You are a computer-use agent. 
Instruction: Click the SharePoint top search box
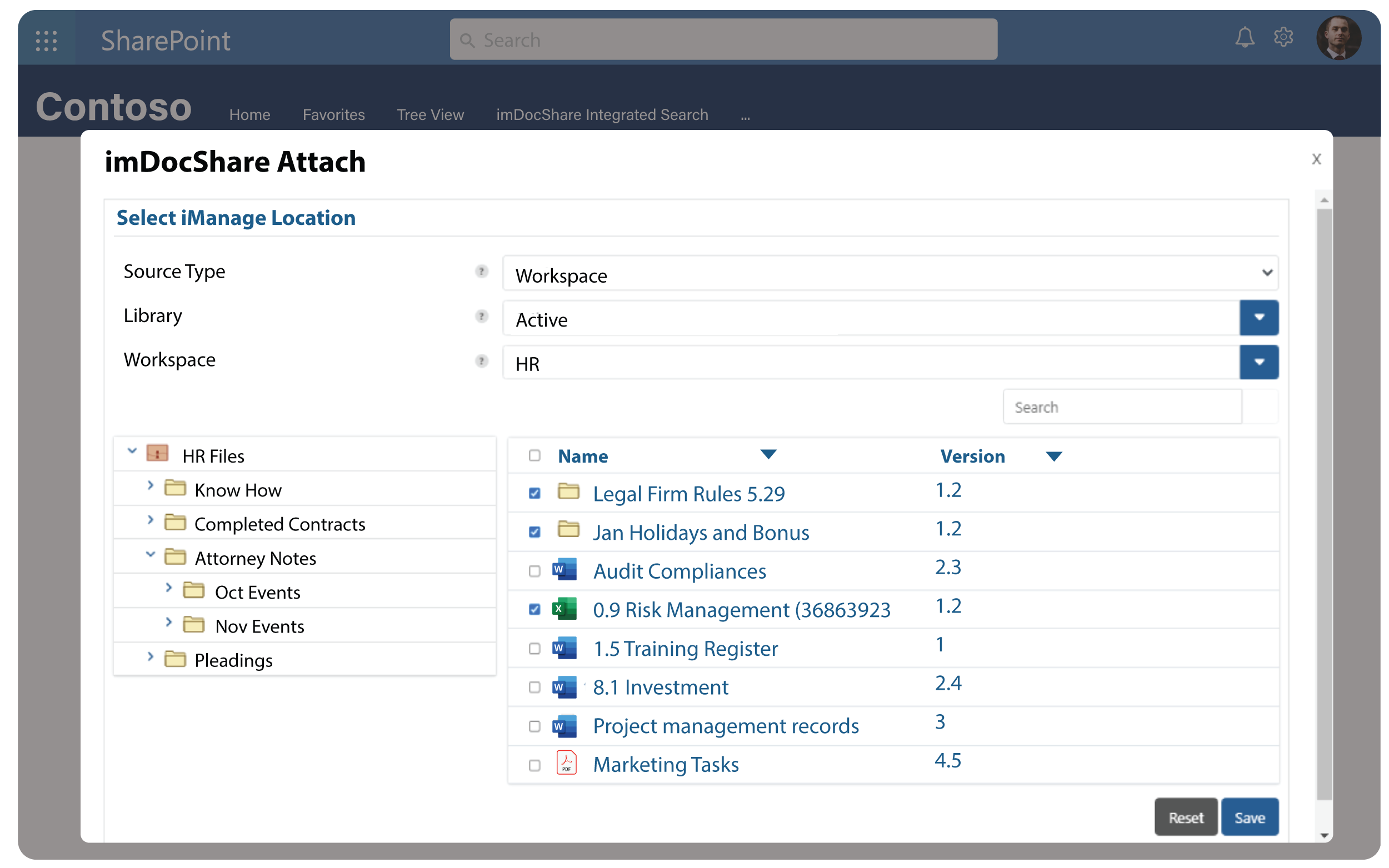click(723, 39)
